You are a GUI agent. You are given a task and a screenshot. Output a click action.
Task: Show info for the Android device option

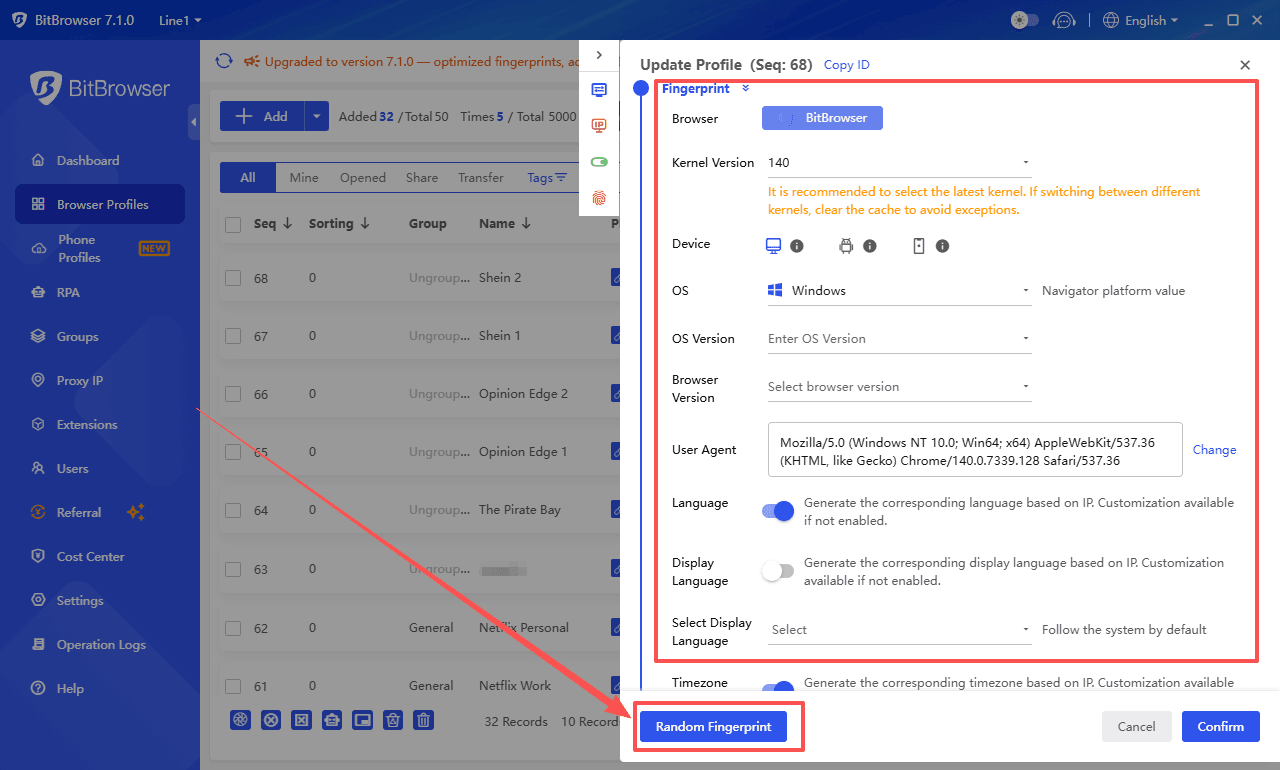point(870,246)
